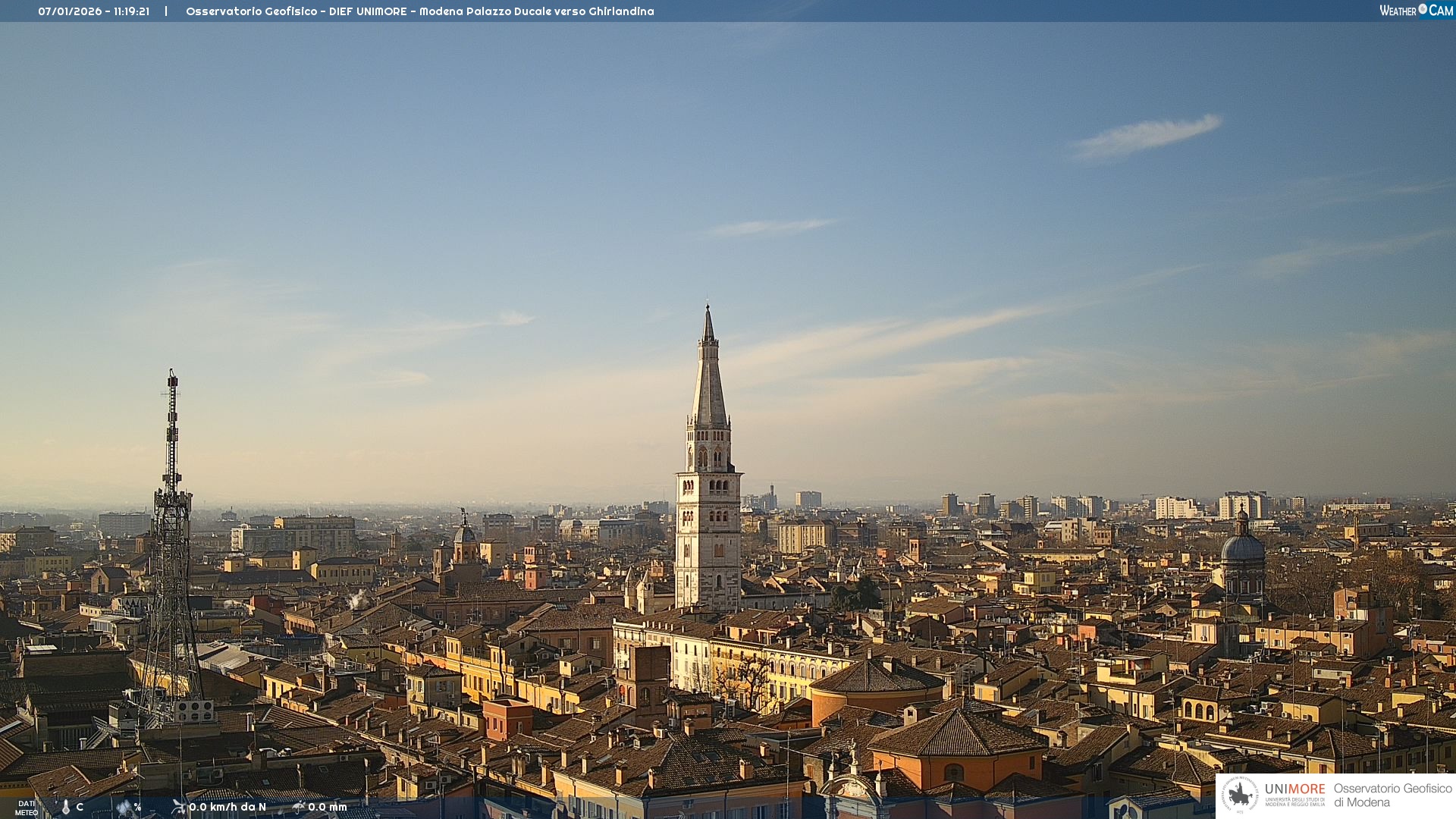Open the WeatherCam logo link
1456x819 pixels.
click(x=1415, y=11)
